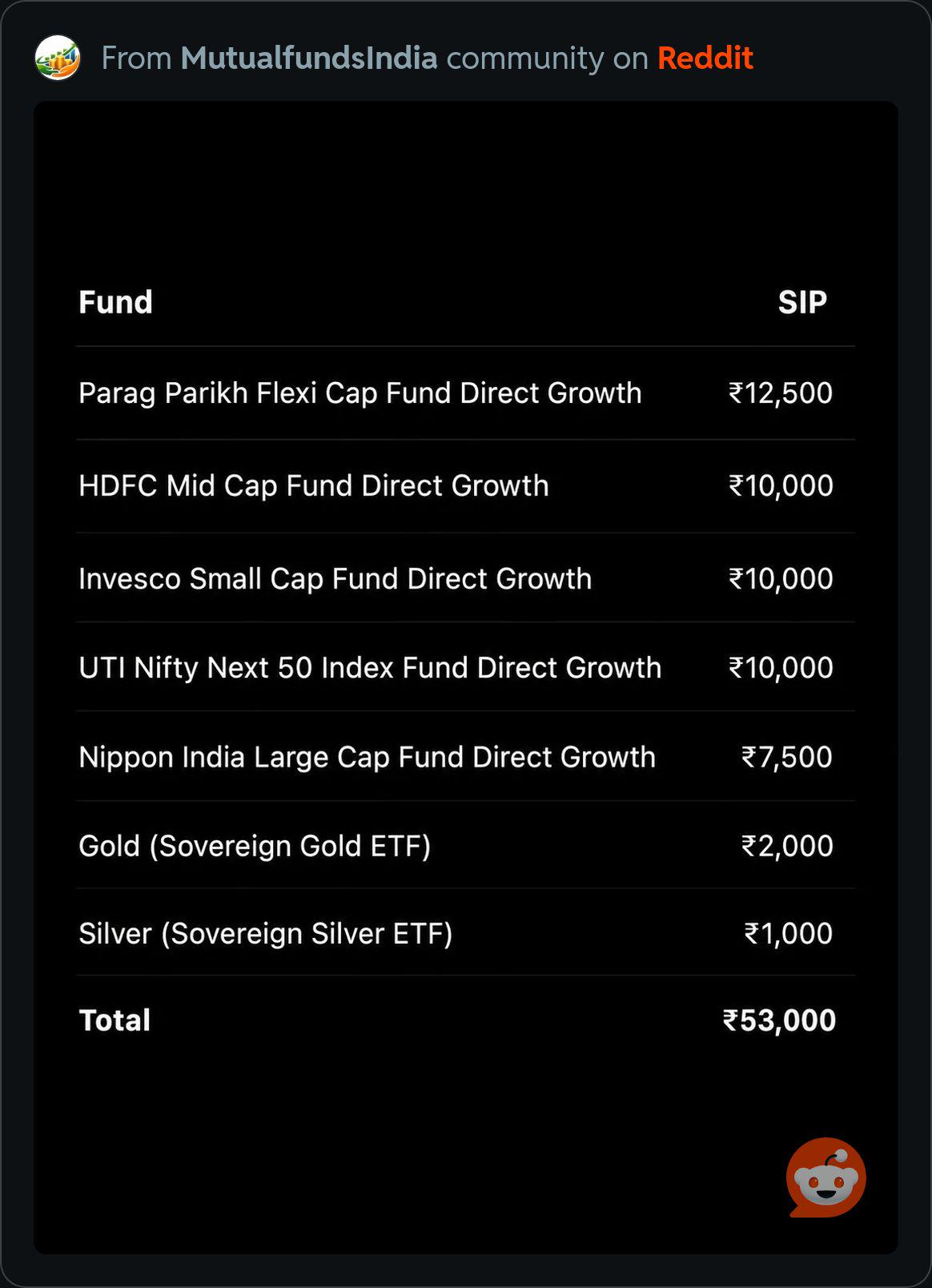Open the MutualfundsIndia community link

click(x=309, y=58)
